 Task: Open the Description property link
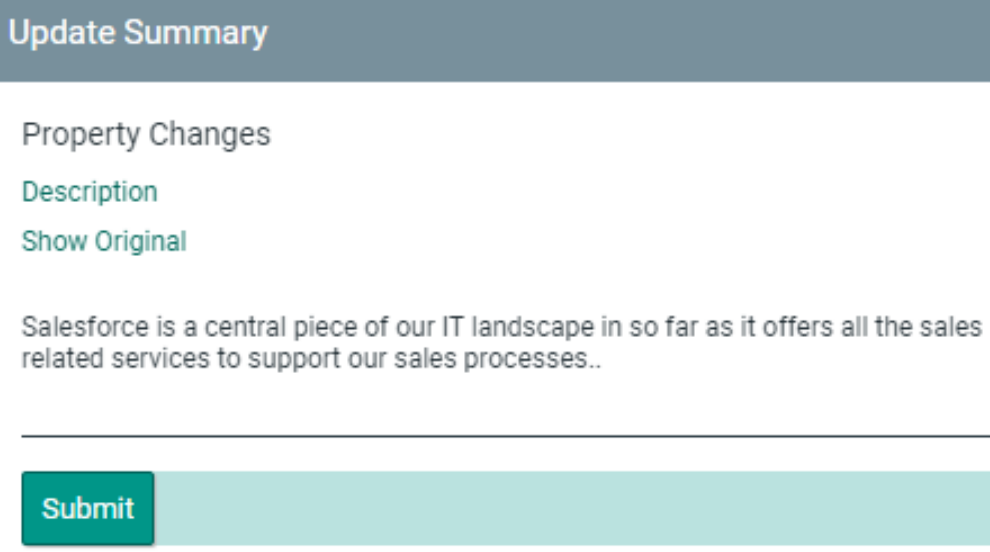tap(90, 191)
